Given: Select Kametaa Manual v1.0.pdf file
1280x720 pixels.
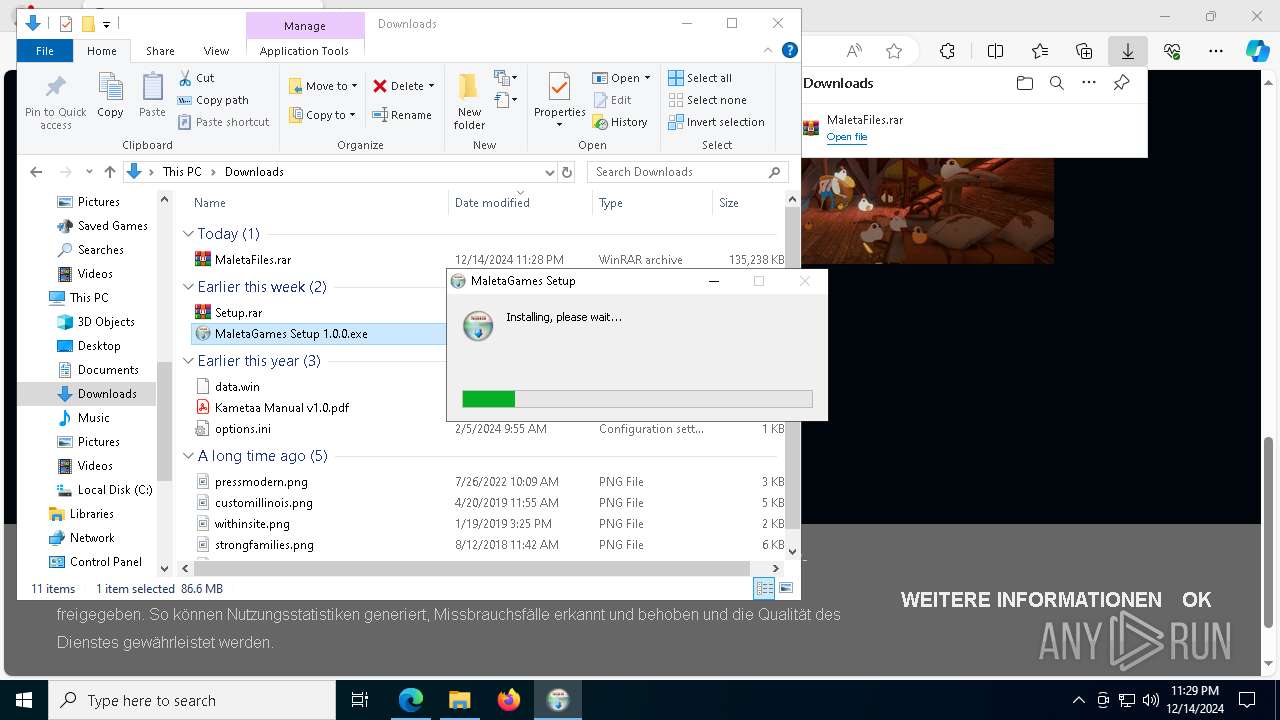Looking at the screenshot, I should coord(282,407).
